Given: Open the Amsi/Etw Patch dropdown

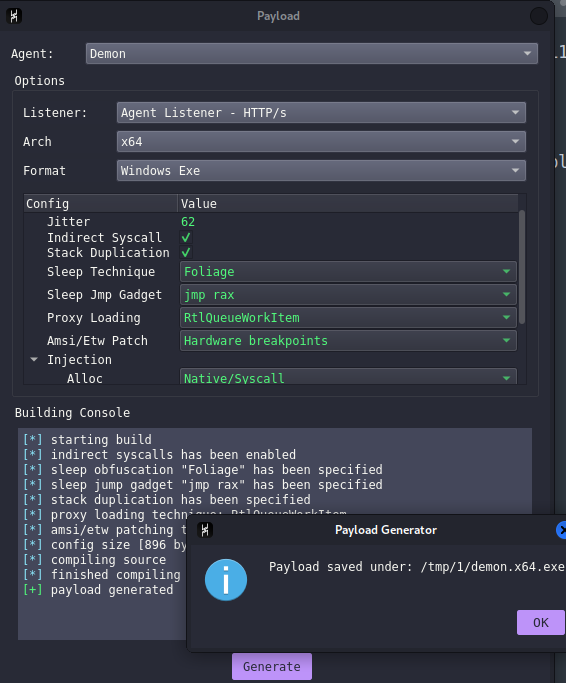Looking at the screenshot, I should tap(348, 341).
